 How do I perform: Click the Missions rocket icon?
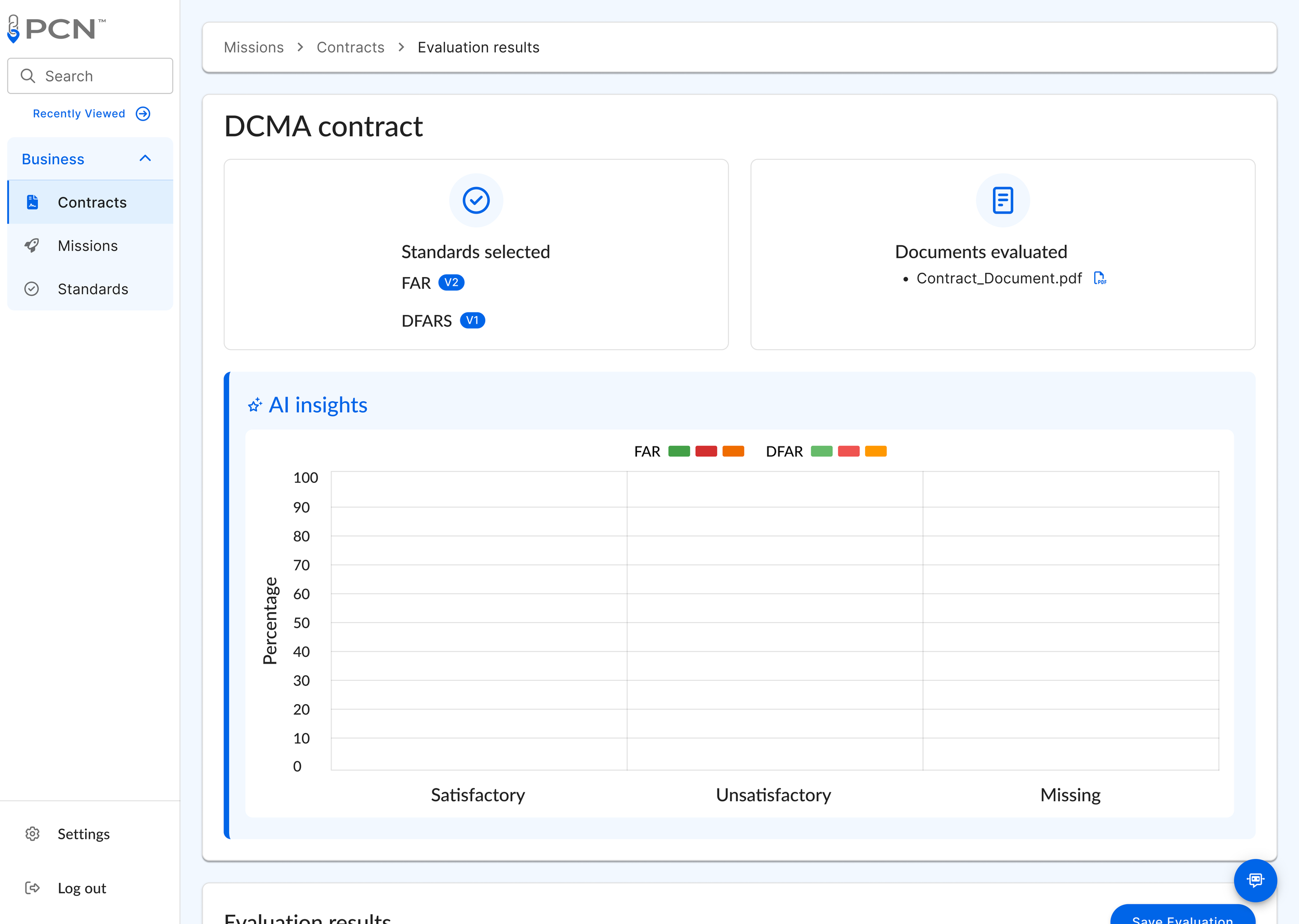32,246
